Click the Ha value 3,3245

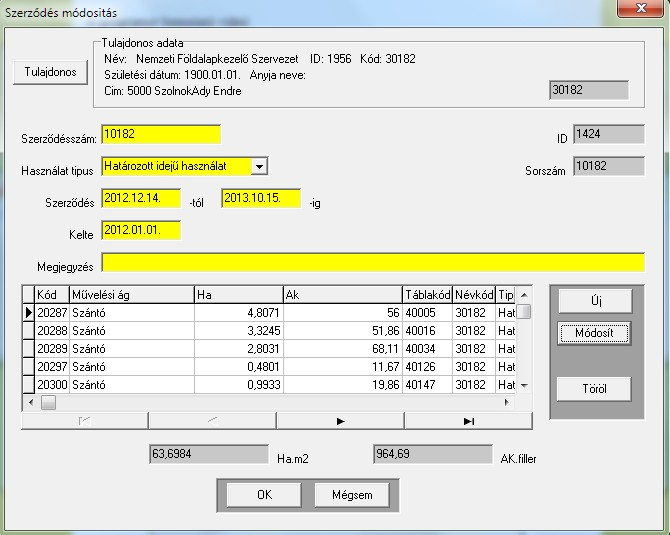tap(239, 331)
